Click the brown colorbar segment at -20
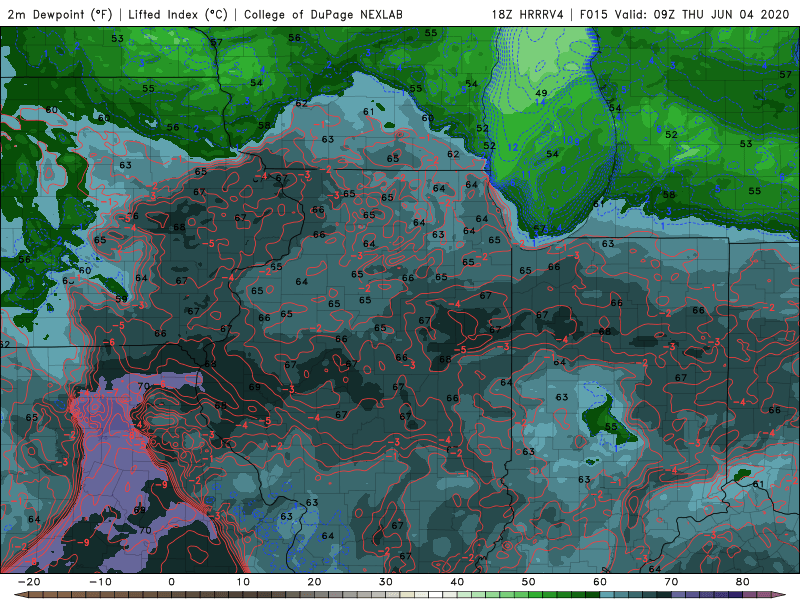The height and width of the screenshot is (600, 800). pos(36,595)
